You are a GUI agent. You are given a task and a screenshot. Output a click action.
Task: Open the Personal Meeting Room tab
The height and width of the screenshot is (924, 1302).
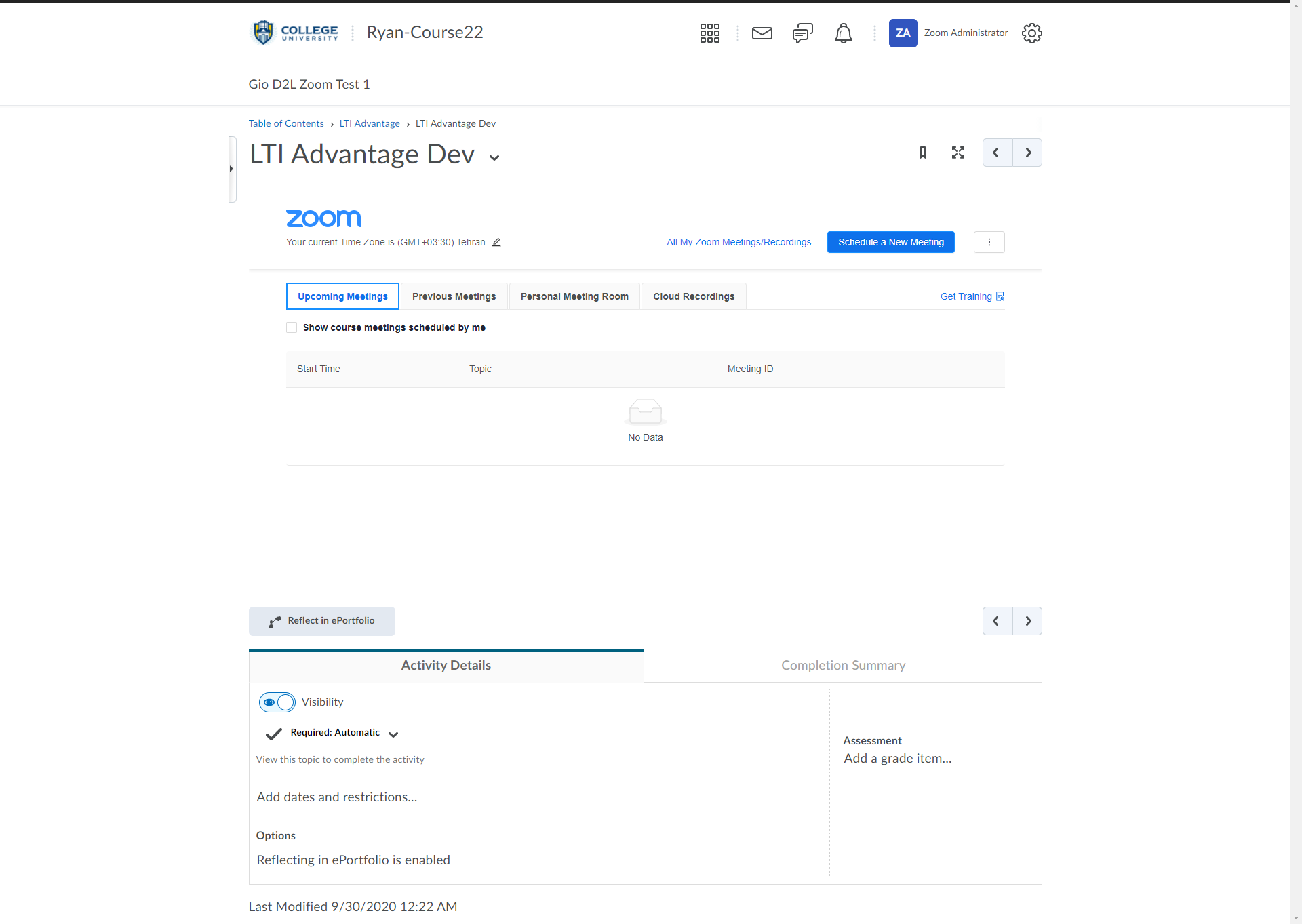pos(574,296)
